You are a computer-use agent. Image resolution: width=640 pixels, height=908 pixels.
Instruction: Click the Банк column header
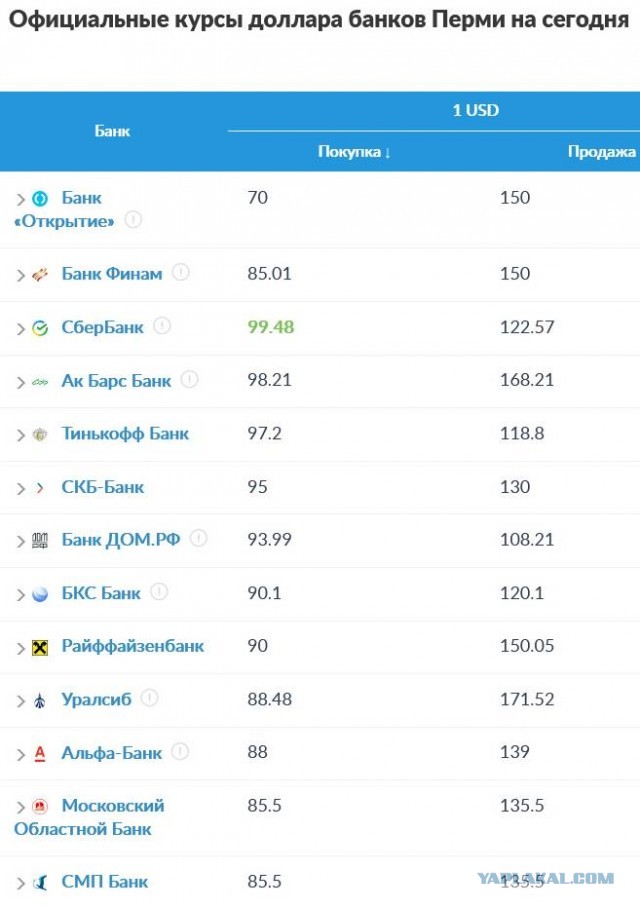(112, 131)
